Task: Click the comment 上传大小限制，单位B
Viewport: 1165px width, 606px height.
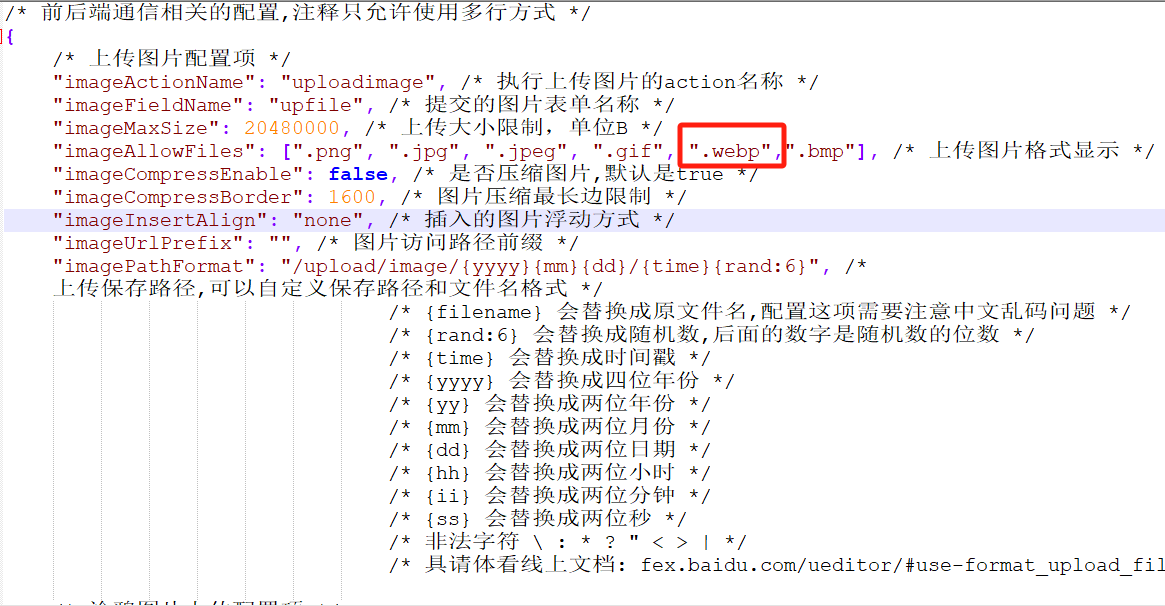Action: point(513,128)
